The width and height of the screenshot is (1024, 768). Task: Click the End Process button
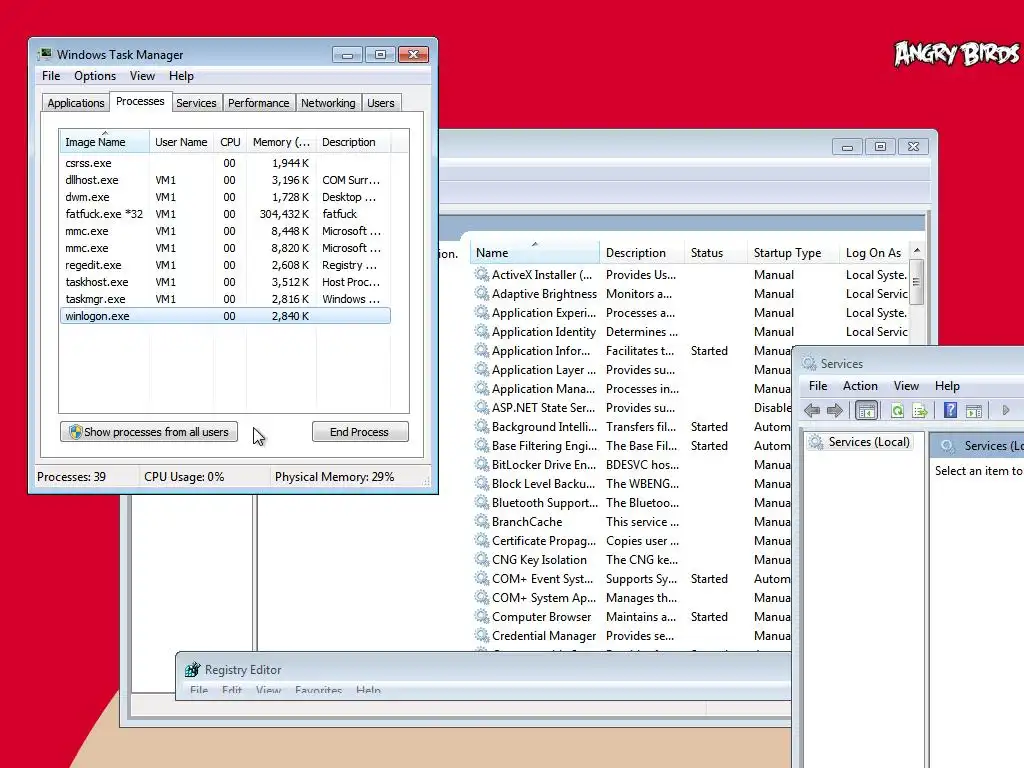(360, 432)
